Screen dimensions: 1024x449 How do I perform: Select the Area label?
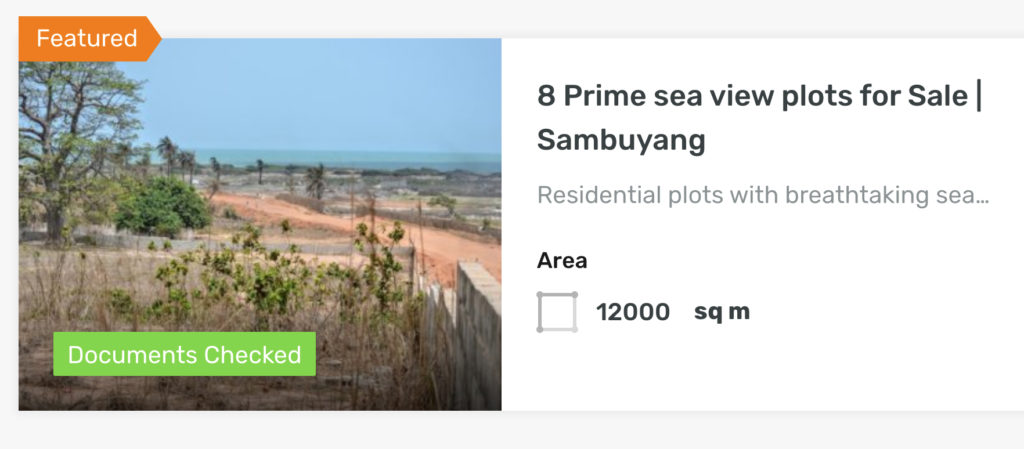(x=562, y=260)
